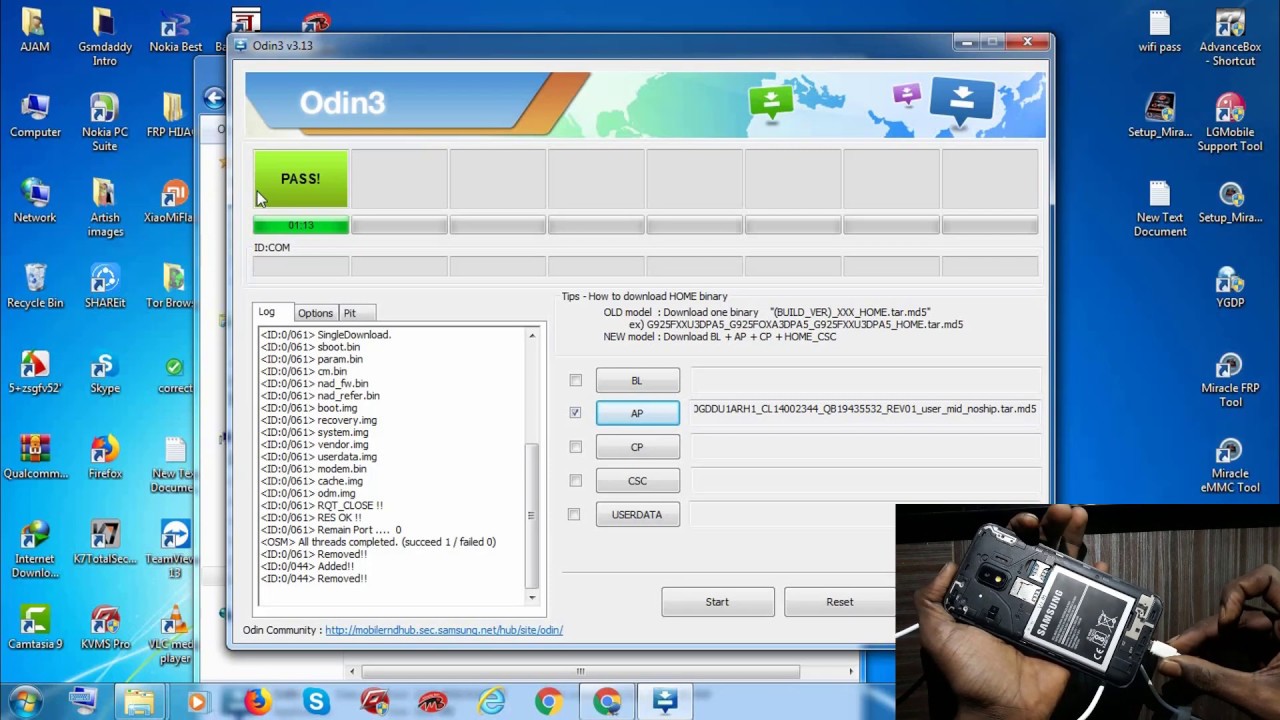Open Internet Download Manager shortcut
This screenshot has height=720, width=1280.
tap(35, 549)
